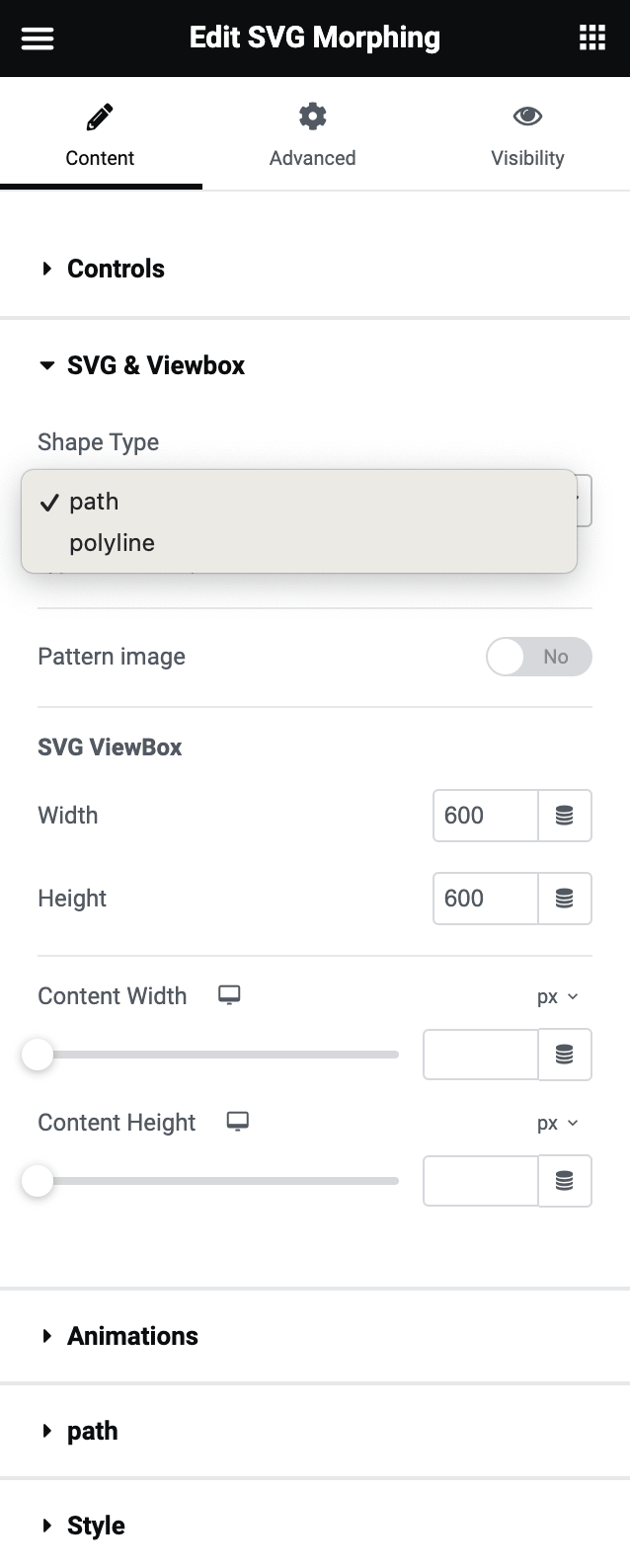The image size is (630, 1568).
Task: Open the px unit dropdown for Content Height
Action: tap(557, 1124)
